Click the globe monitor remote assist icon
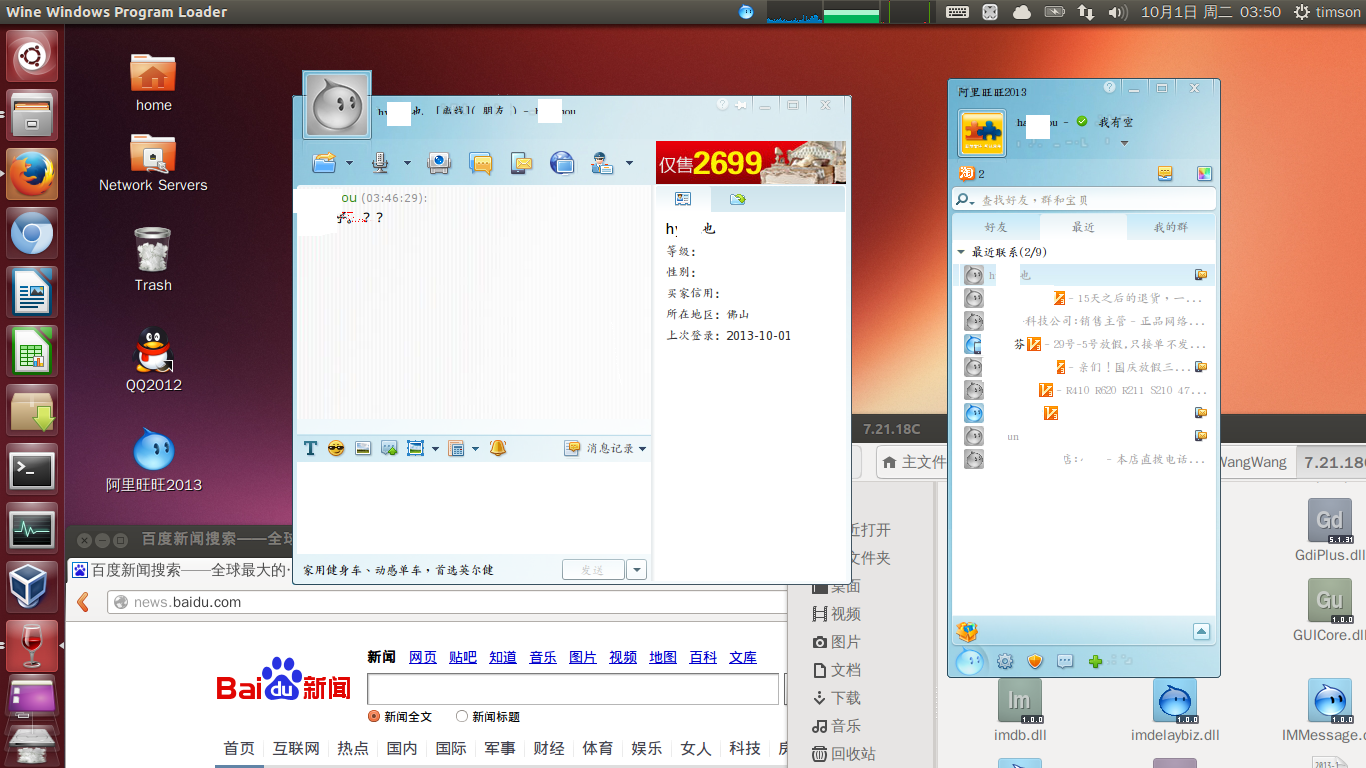 coord(562,163)
